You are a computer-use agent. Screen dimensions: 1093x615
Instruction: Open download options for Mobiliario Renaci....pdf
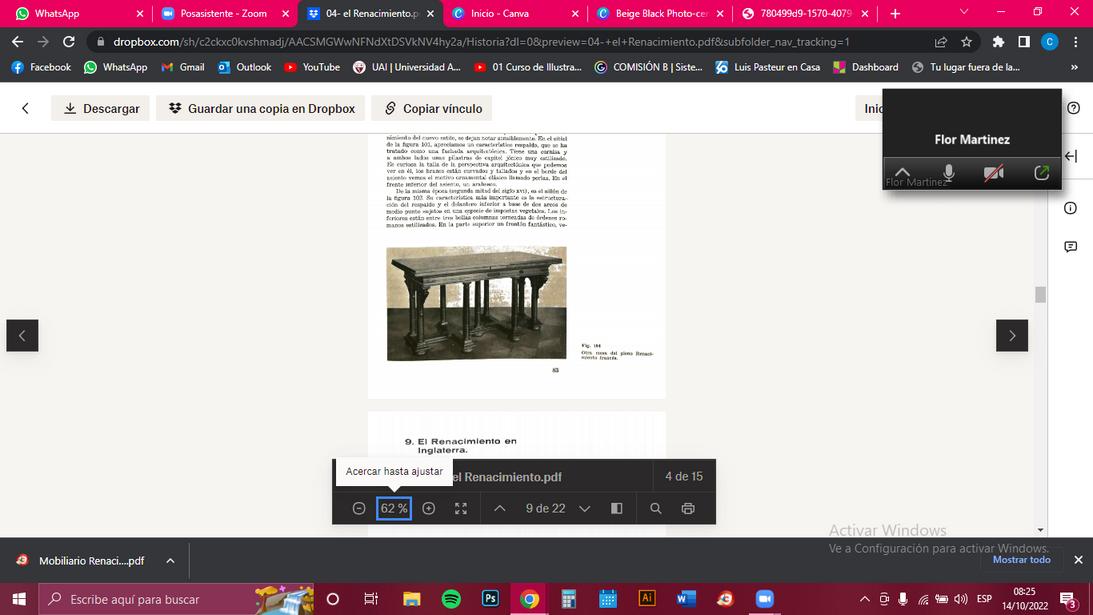170,561
